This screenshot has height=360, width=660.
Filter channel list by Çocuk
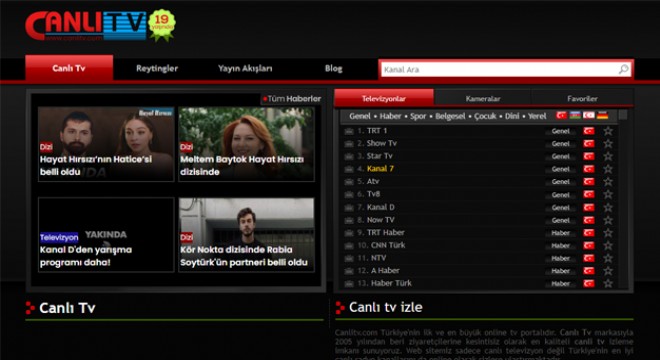click(x=485, y=116)
